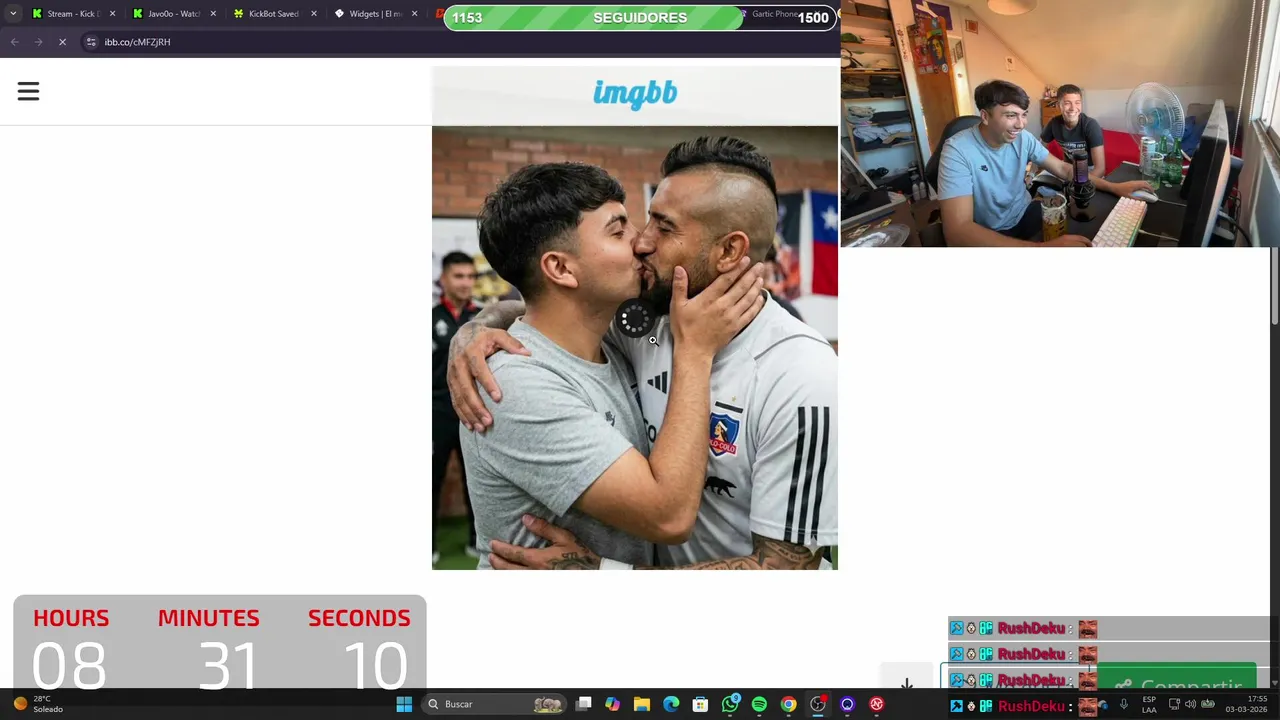Click the Buscar taskbar search box

(495, 704)
